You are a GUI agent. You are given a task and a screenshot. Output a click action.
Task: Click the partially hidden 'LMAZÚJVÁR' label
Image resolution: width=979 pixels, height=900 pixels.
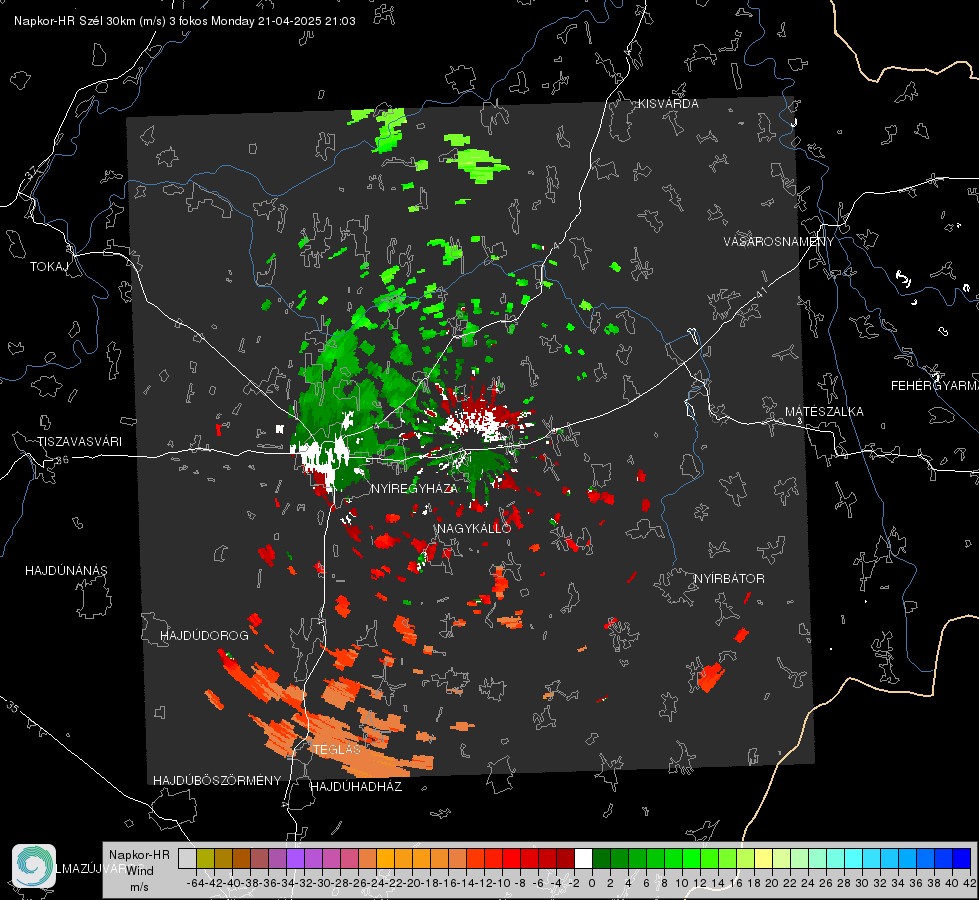[92, 869]
